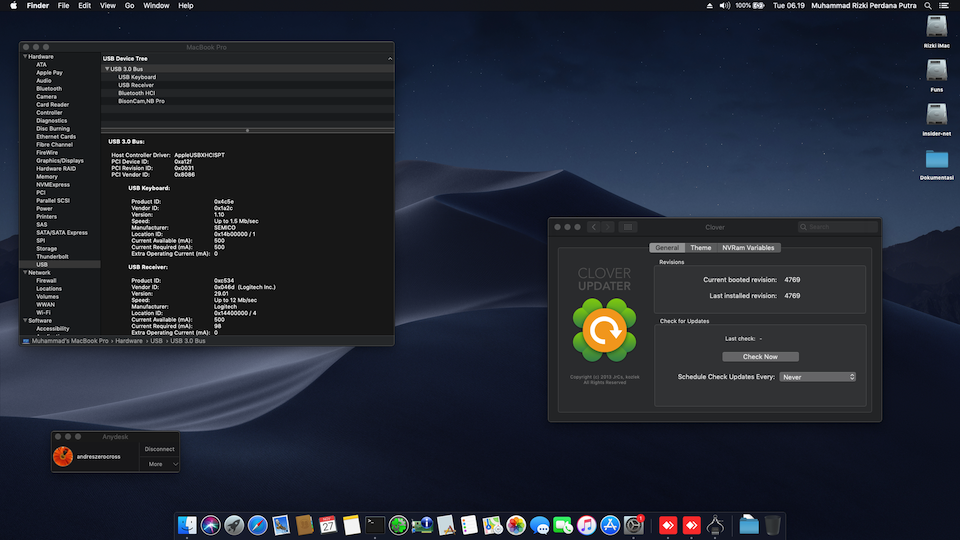Open the File menu
The width and height of the screenshot is (960, 540).
[x=63, y=6]
